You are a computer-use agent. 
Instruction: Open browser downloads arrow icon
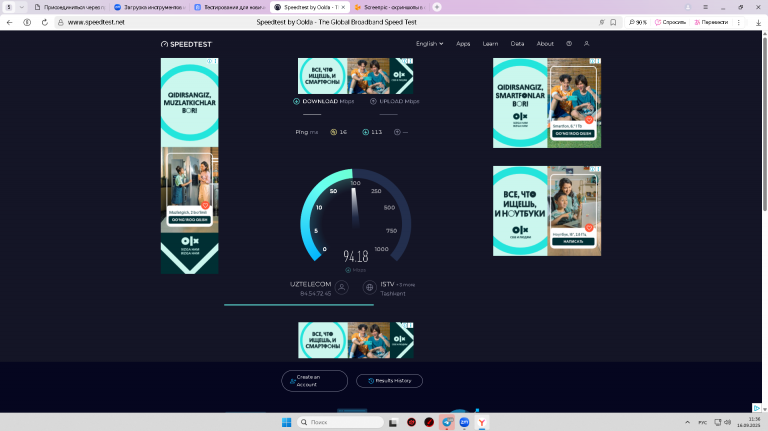point(758,22)
